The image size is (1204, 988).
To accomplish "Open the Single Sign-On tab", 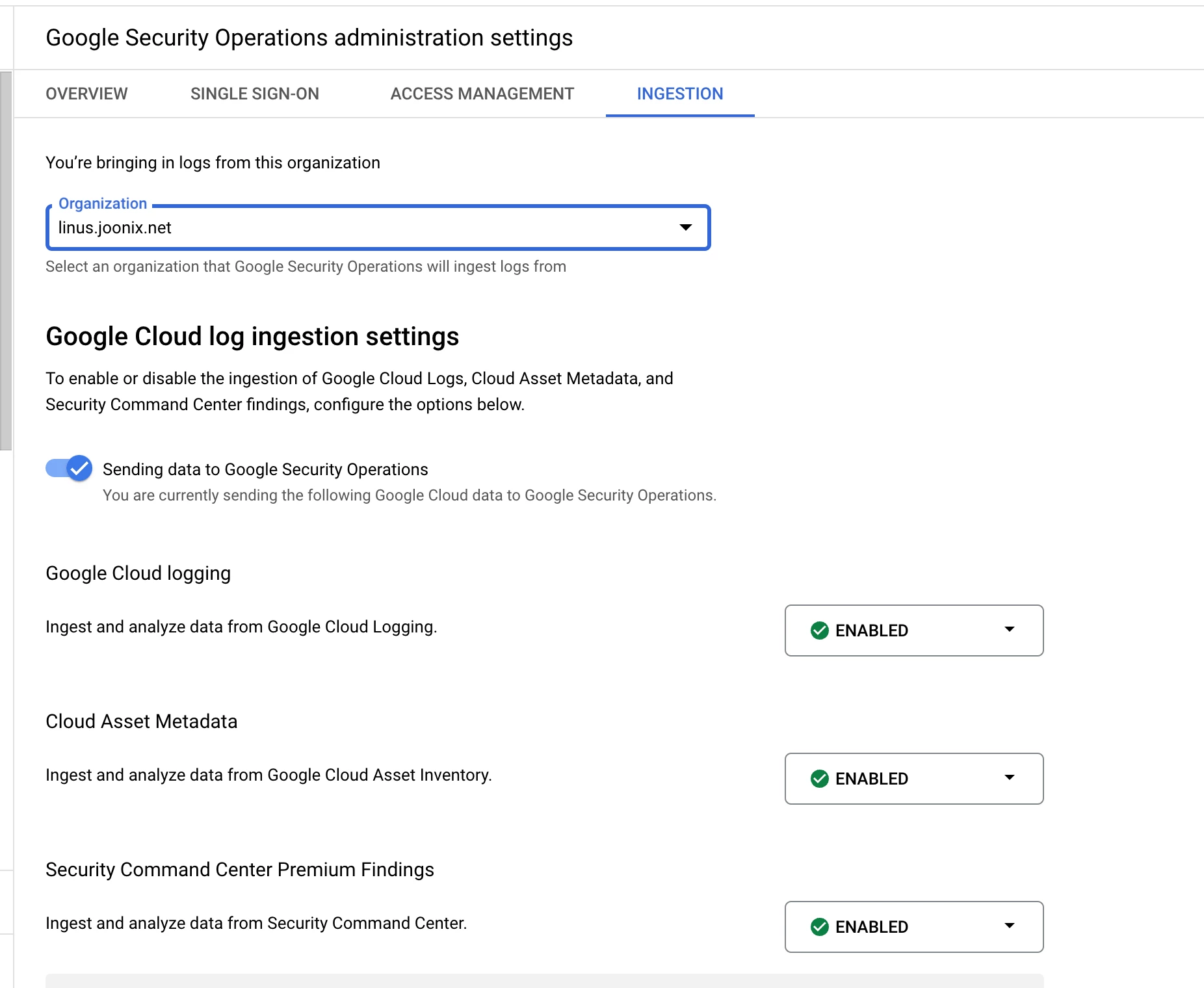I will 255,94.
